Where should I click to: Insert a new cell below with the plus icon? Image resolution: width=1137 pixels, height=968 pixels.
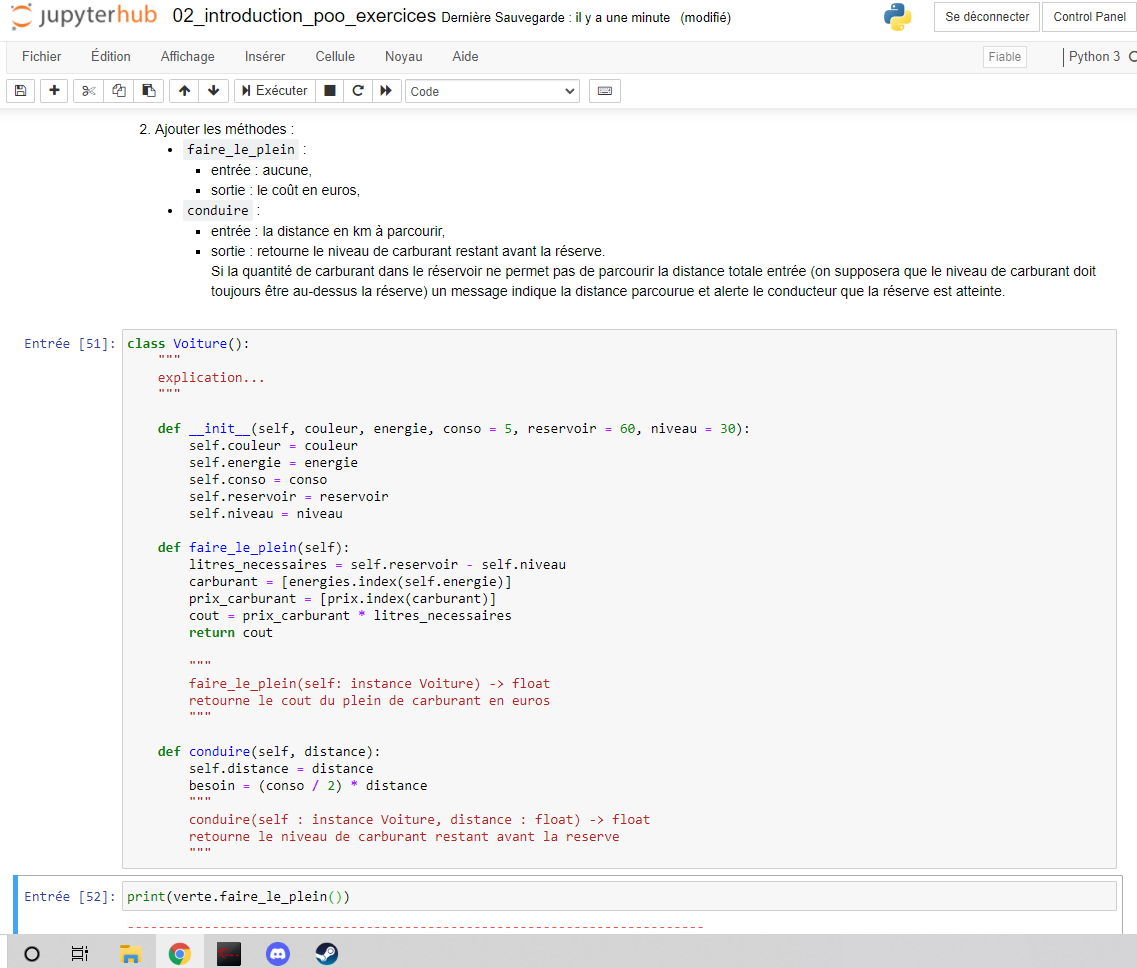pyautogui.click(x=53, y=90)
